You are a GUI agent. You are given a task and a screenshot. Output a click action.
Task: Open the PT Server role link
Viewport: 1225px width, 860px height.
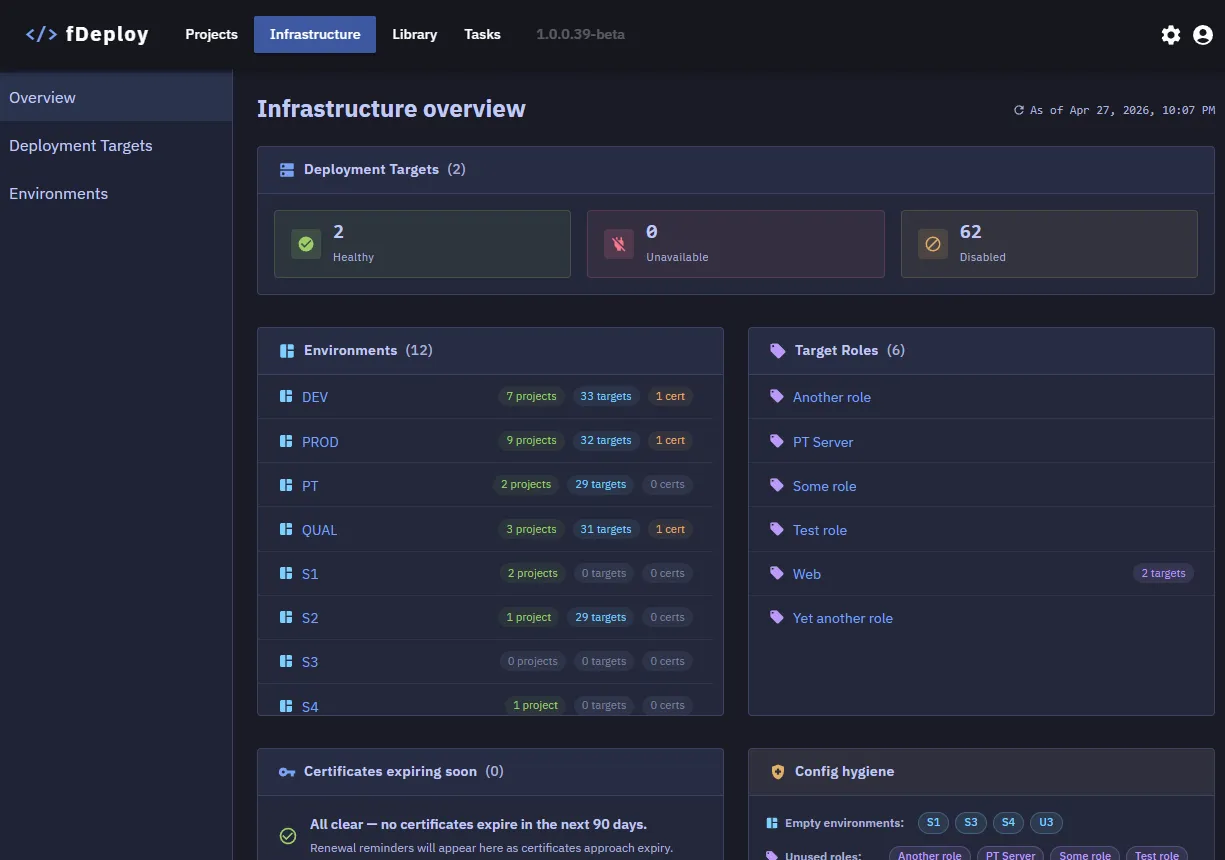tap(823, 442)
